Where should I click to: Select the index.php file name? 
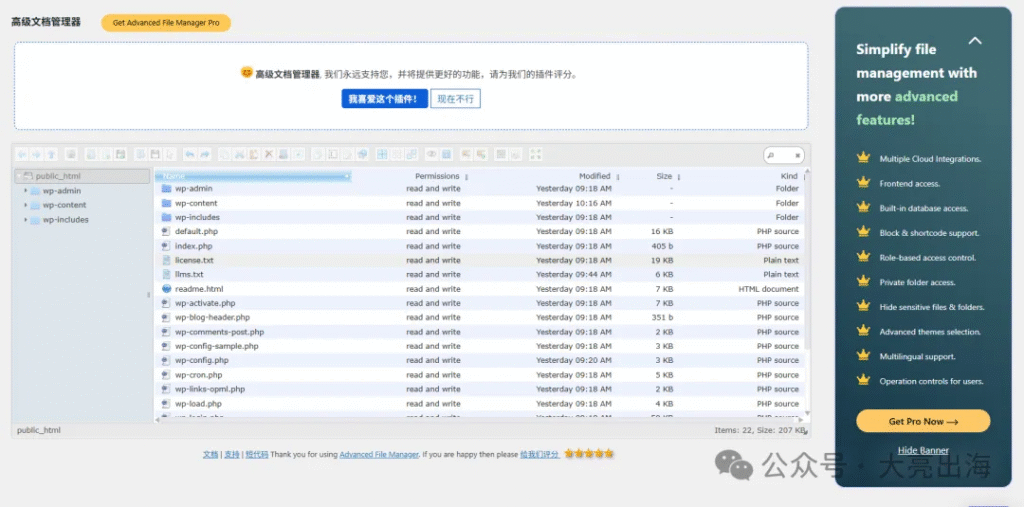click(x=193, y=246)
